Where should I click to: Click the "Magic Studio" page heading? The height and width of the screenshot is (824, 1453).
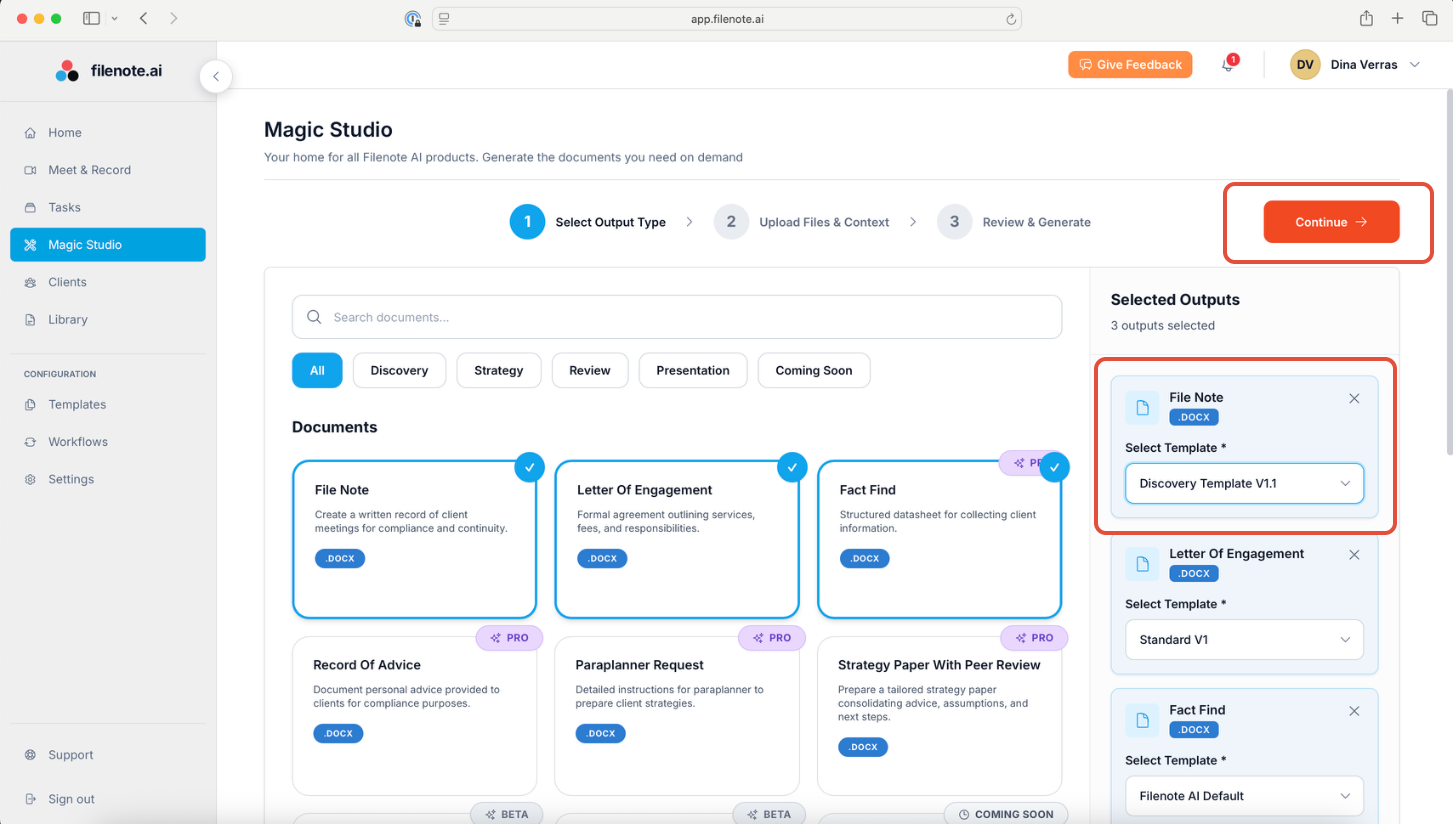tap(328, 130)
